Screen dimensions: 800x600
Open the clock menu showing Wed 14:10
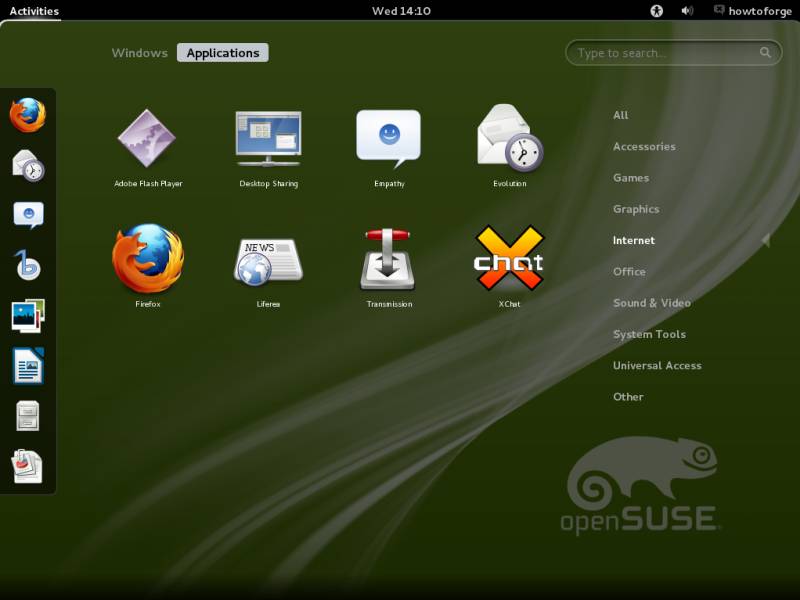tap(401, 11)
